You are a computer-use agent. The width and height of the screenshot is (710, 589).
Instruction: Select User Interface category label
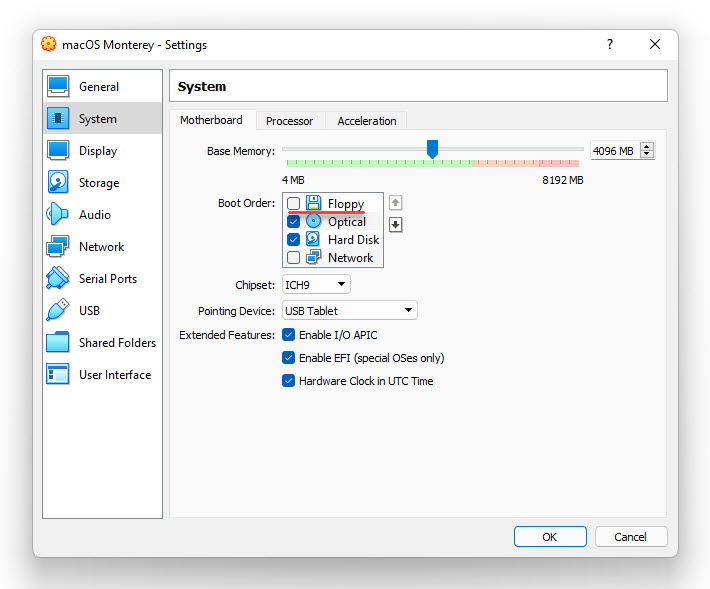pos(115,375)
